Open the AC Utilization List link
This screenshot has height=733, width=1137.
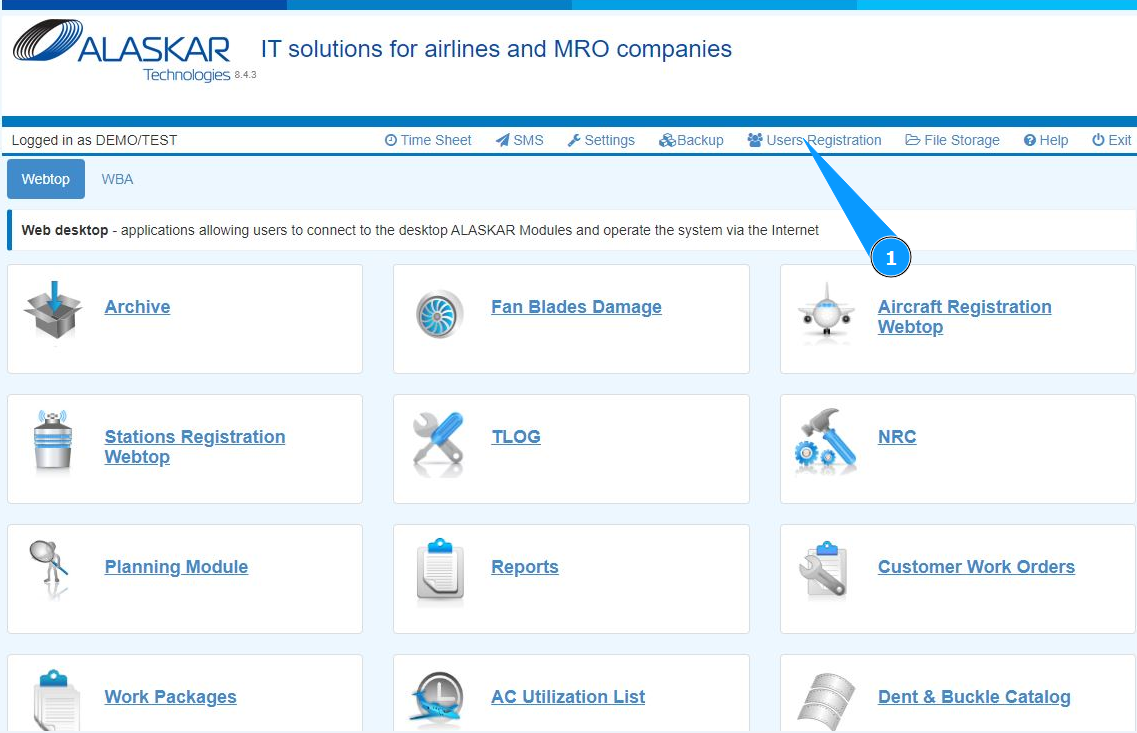point(568,697)
